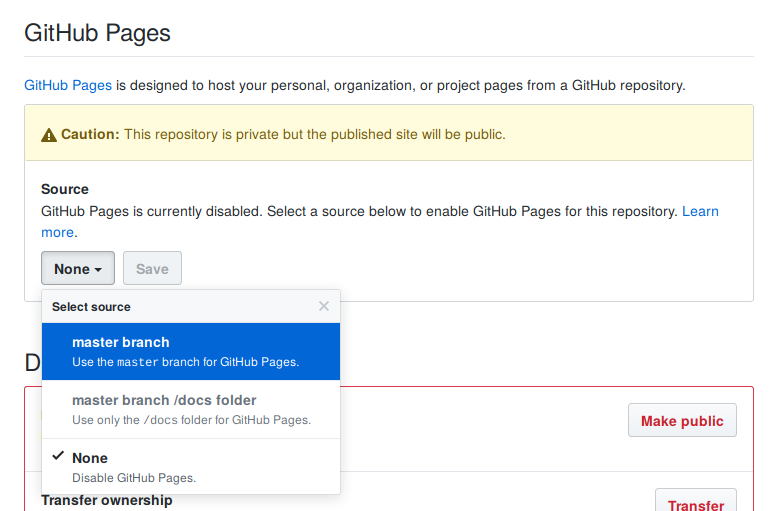Click the checkmark beside None option
The image size is (773, 511).
coord(58,456)
